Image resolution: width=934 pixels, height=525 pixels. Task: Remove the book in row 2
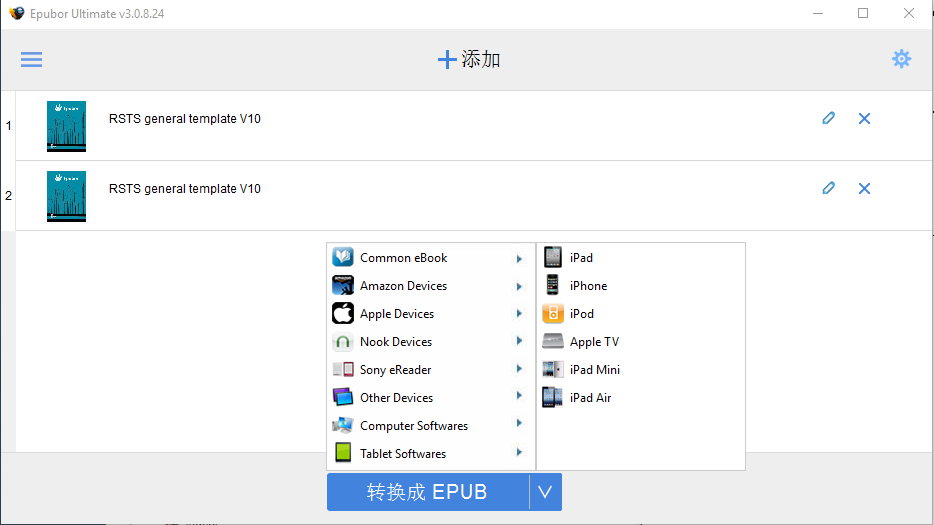864,188
